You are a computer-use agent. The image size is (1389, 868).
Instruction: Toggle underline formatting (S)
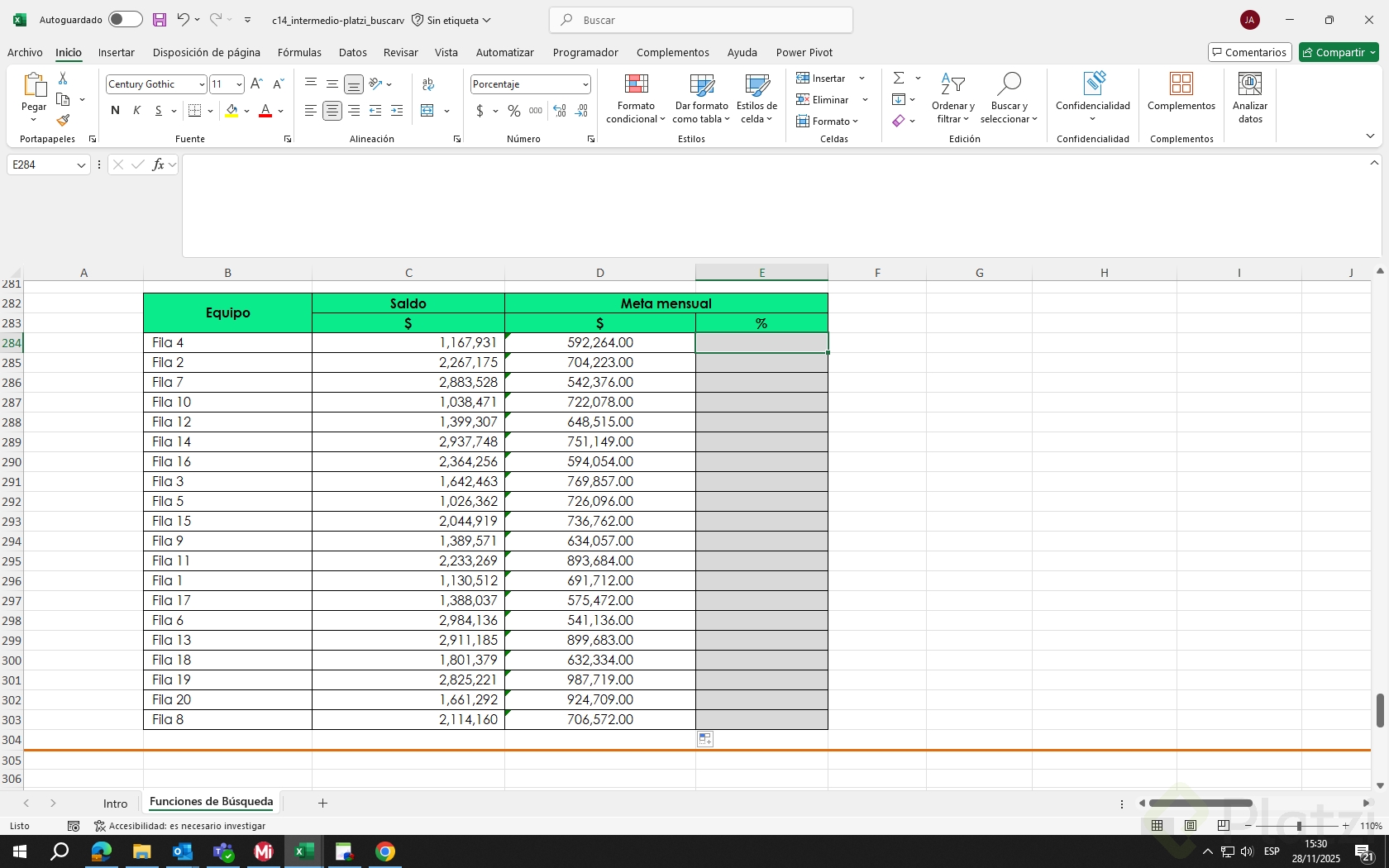158,111
